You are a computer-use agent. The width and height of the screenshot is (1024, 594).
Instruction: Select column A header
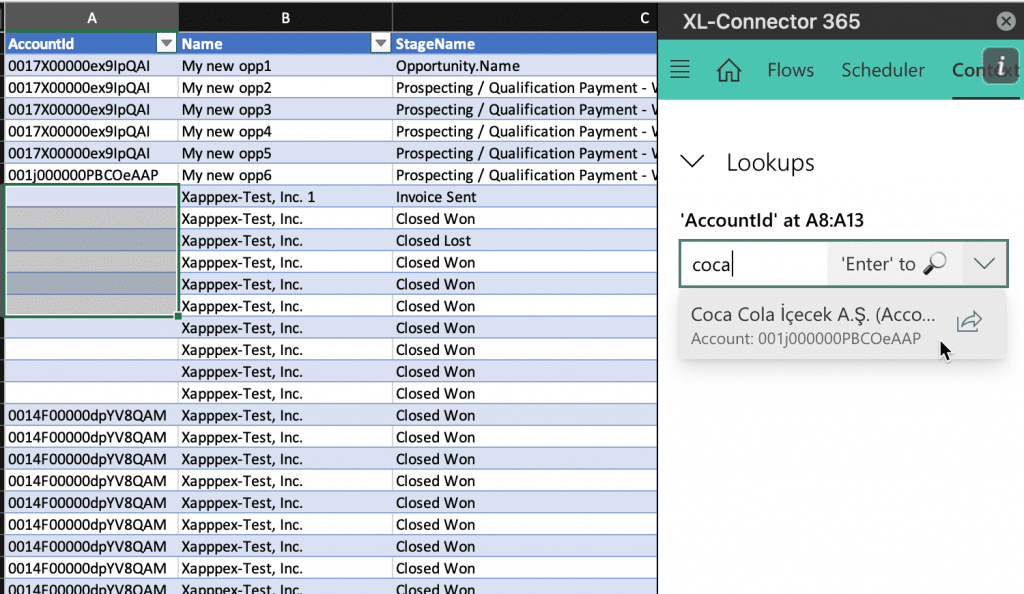tap(91, 18)
